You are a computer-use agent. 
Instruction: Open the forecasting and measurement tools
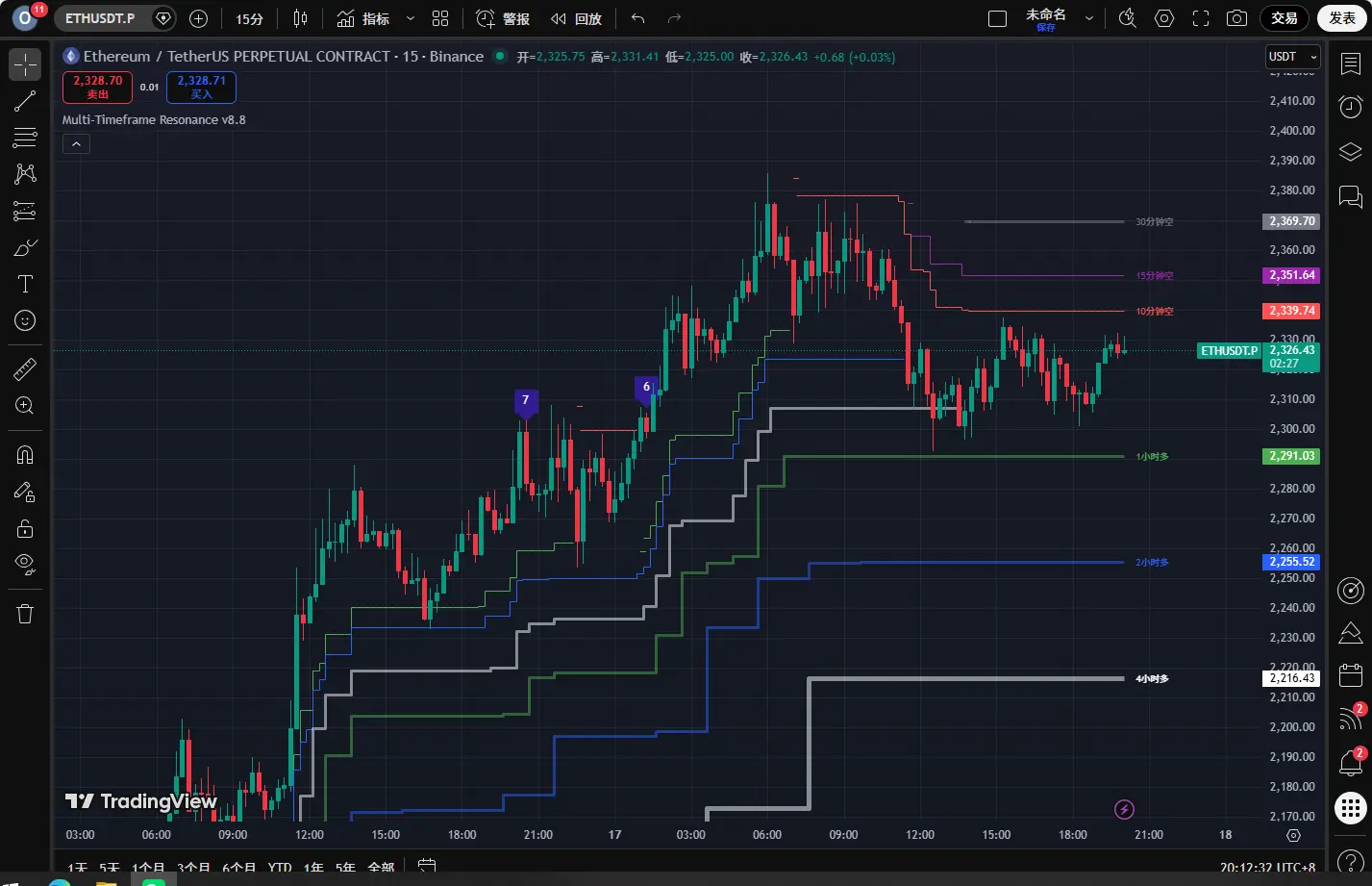[x=25, y=211]
